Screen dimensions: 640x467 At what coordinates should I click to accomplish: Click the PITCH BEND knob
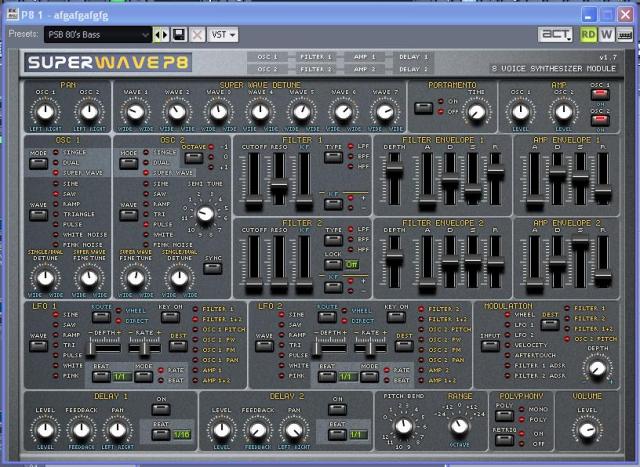(404, 426)
